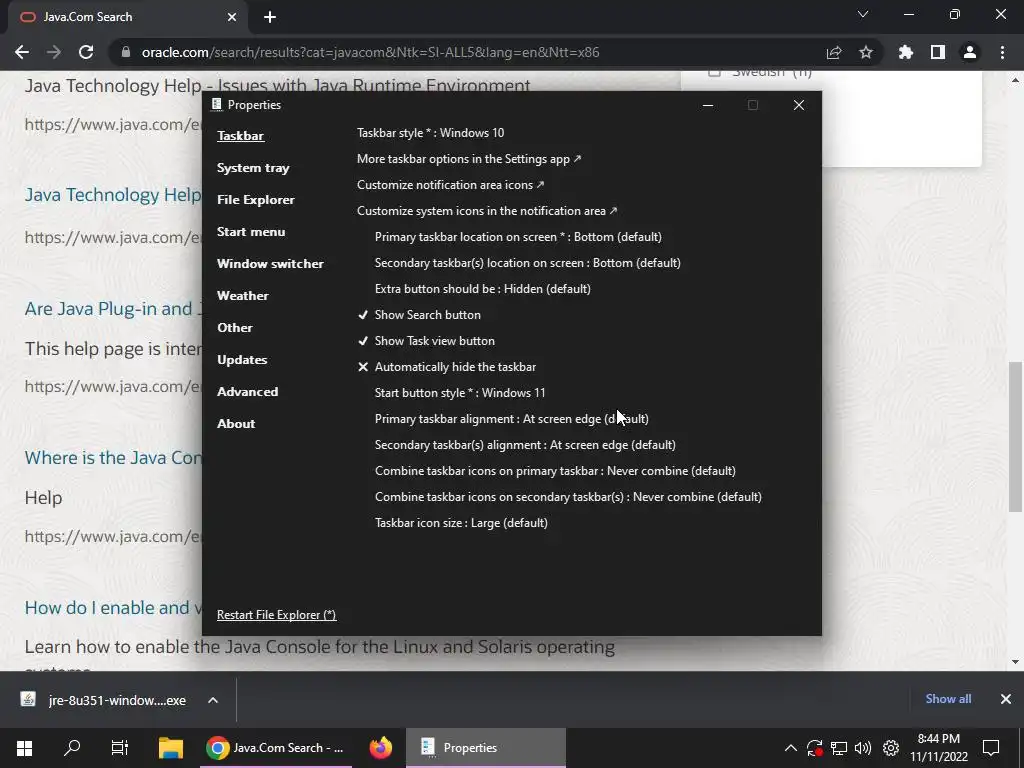1024x768 pixels.
Task: Open File Explorer from taskbar
Action: click(x=171, y=748)
